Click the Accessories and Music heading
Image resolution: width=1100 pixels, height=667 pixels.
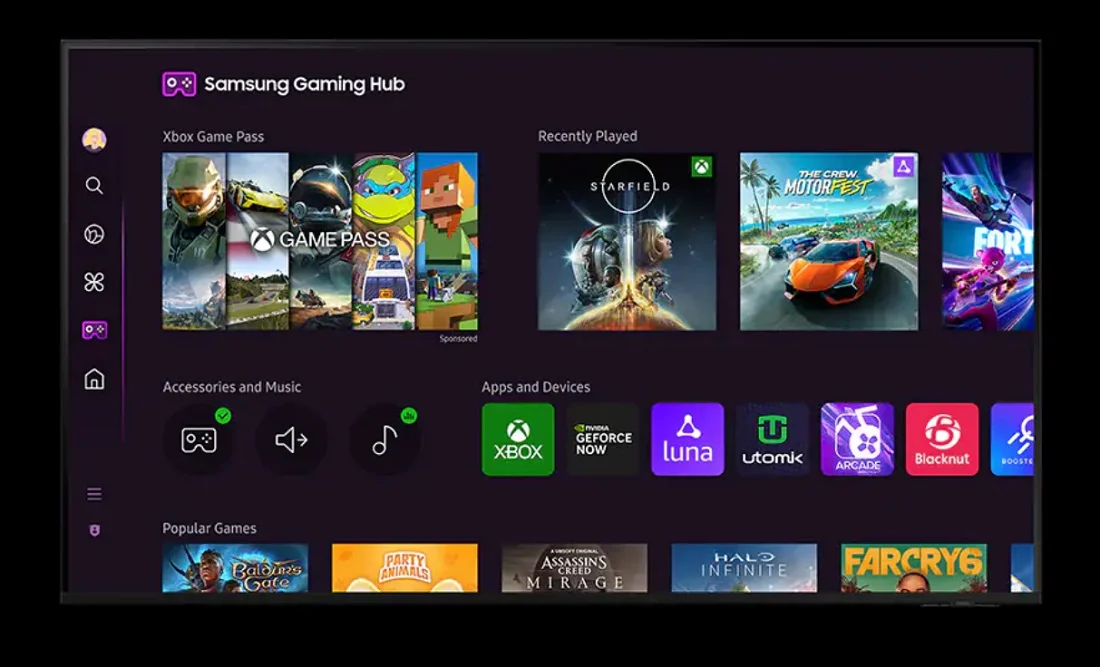click(232, 387)
